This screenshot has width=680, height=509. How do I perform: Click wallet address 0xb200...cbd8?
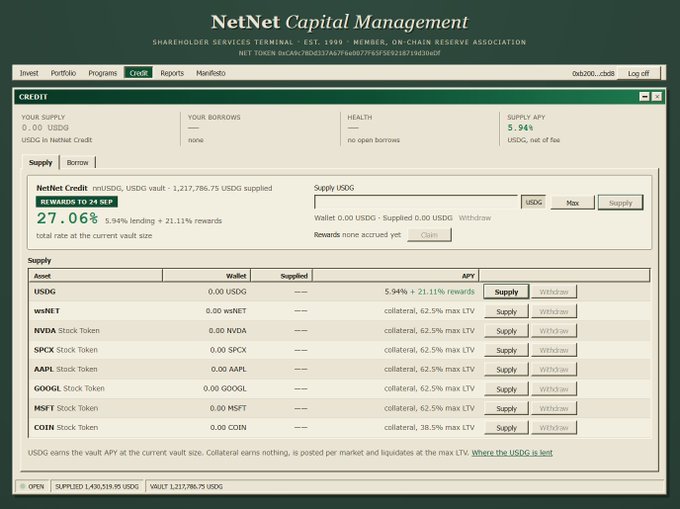[x=593, y=73]
